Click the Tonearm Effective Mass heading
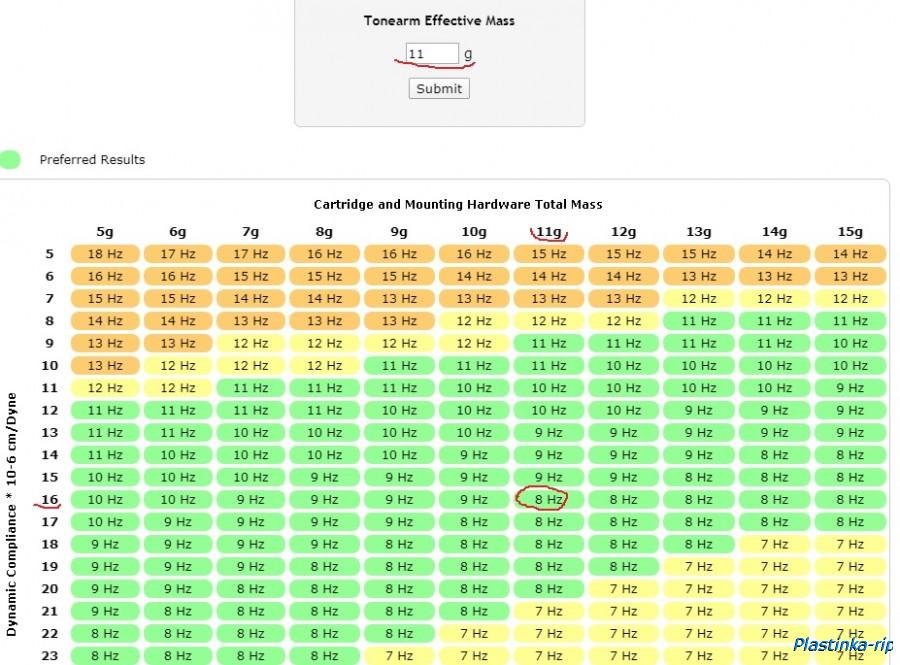This screenshot has height=665, width=900. point(439,20)
